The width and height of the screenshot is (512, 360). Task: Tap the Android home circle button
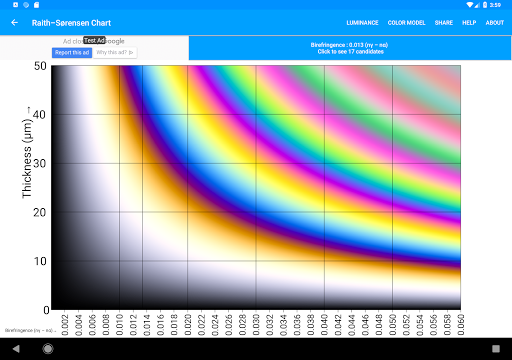(48, 349)
